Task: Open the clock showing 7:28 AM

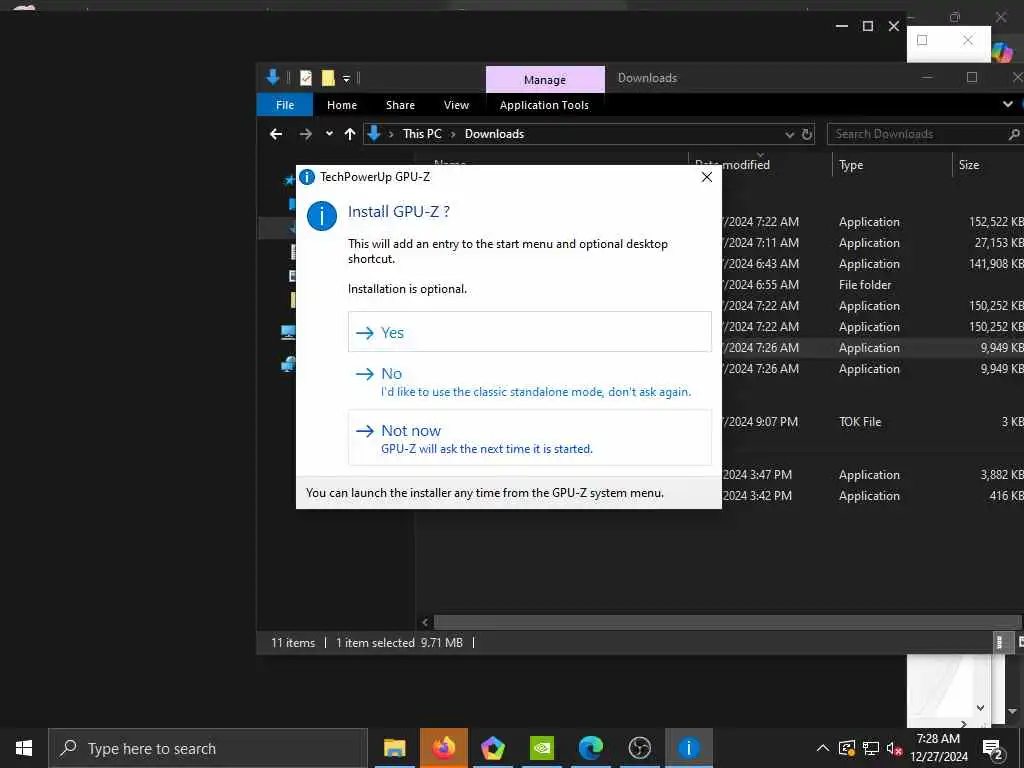Action: (x=938, y=748)
